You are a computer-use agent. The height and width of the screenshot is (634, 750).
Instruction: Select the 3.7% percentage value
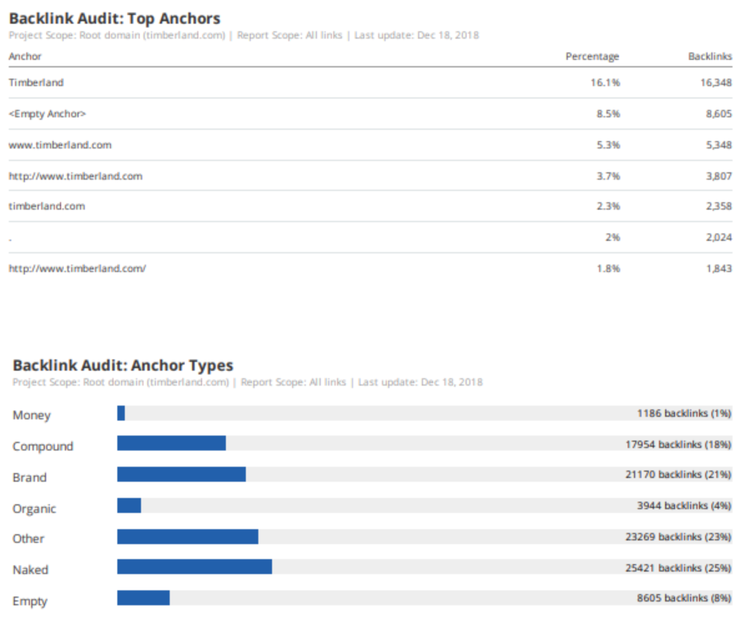pos(608,176)
